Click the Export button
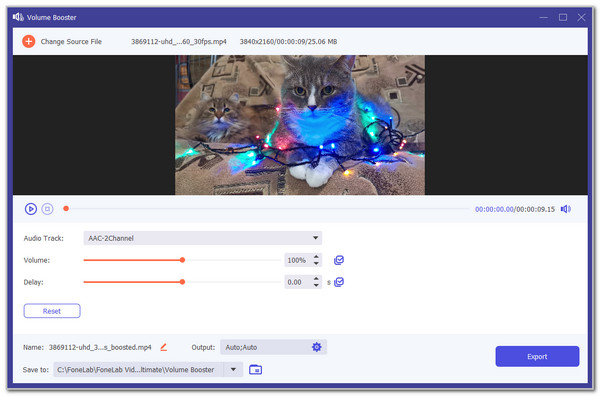 (x=537, y=357)
